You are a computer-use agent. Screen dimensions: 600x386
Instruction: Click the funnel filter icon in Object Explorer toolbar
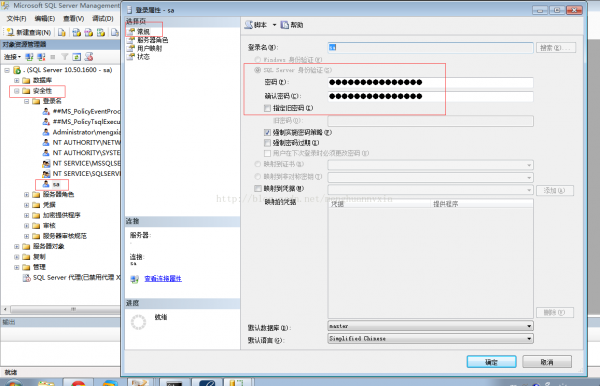point(65,57)
